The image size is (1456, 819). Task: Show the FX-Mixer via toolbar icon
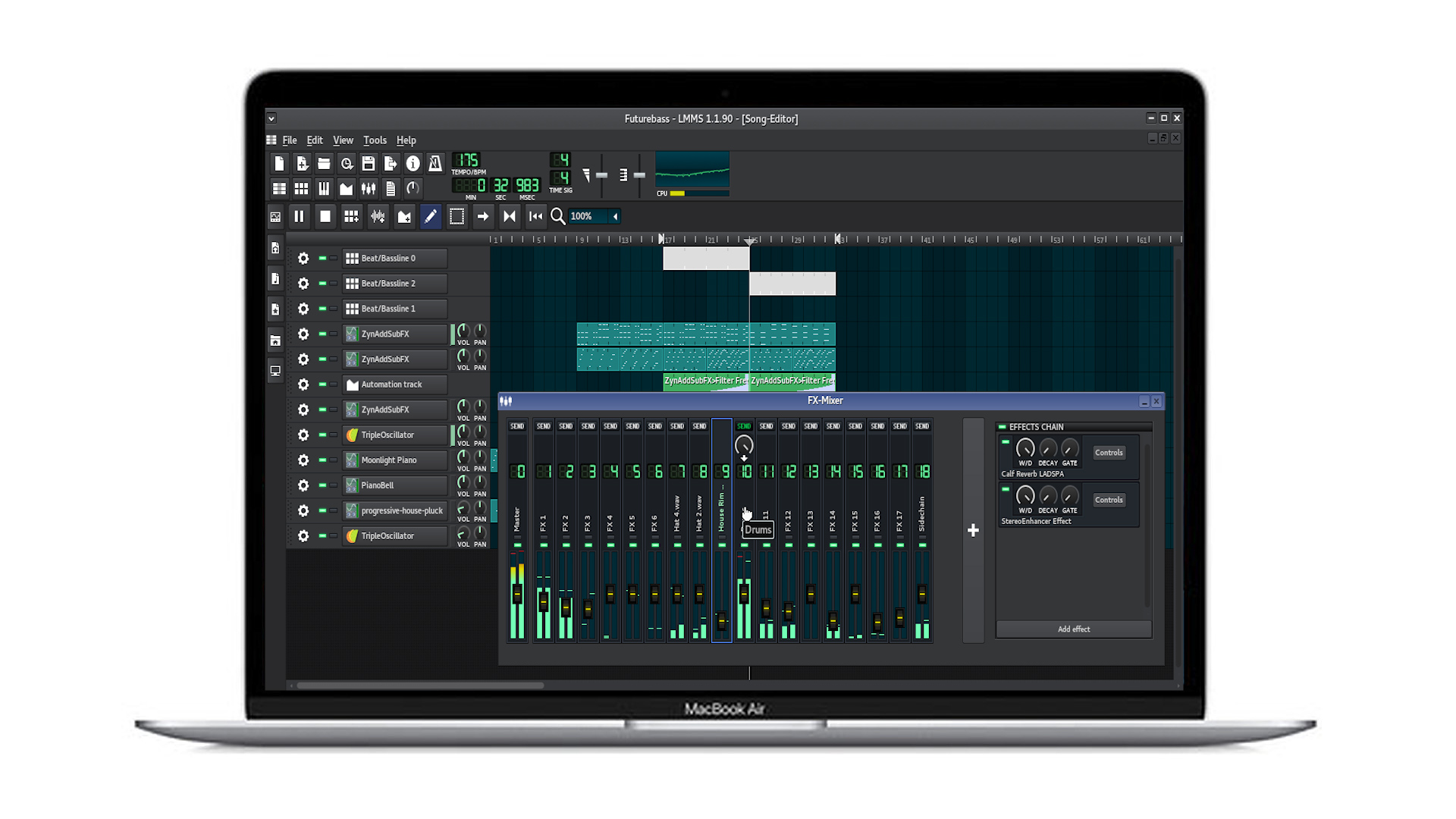(x=369, y=188)
